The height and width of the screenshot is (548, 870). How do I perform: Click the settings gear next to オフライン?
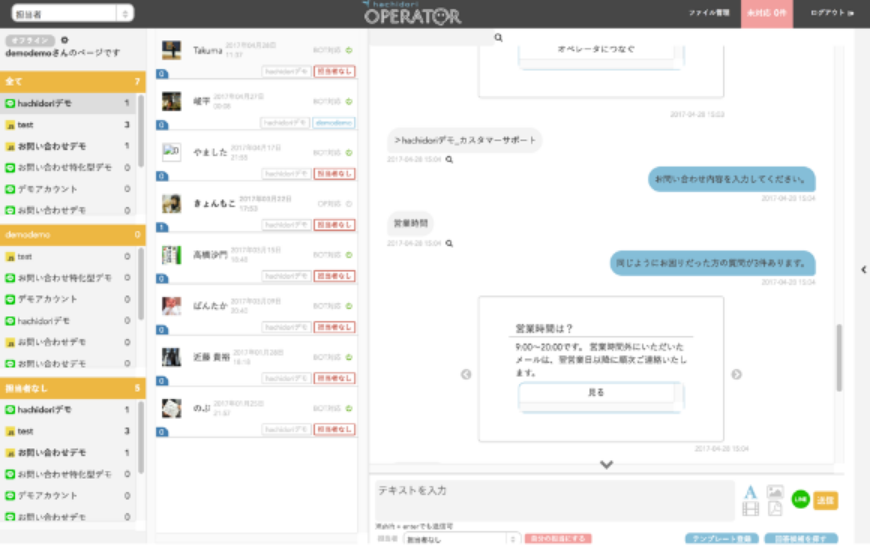[x=65, y=40]
